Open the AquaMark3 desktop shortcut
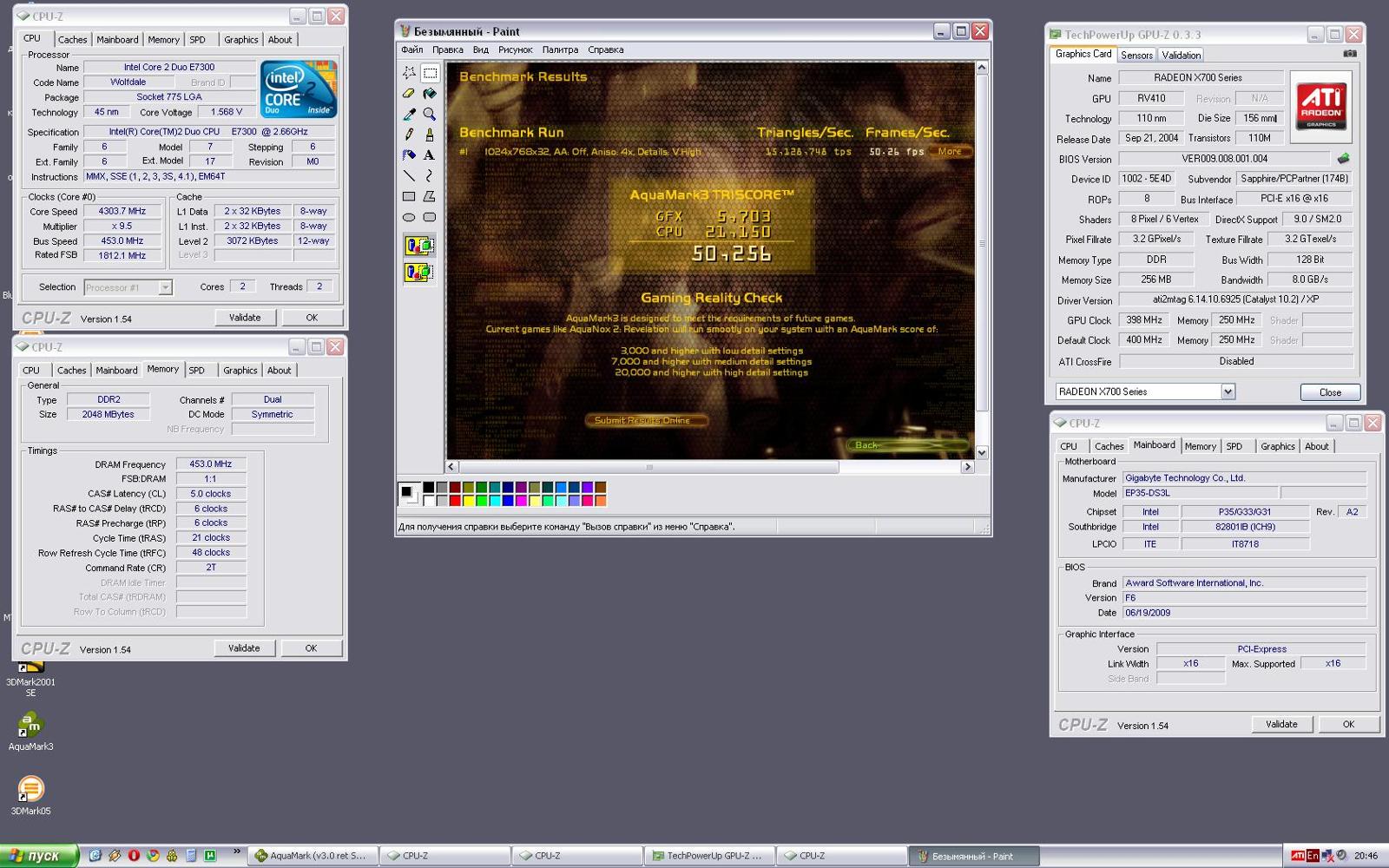Screen dimensions: 1389x868 30,732
